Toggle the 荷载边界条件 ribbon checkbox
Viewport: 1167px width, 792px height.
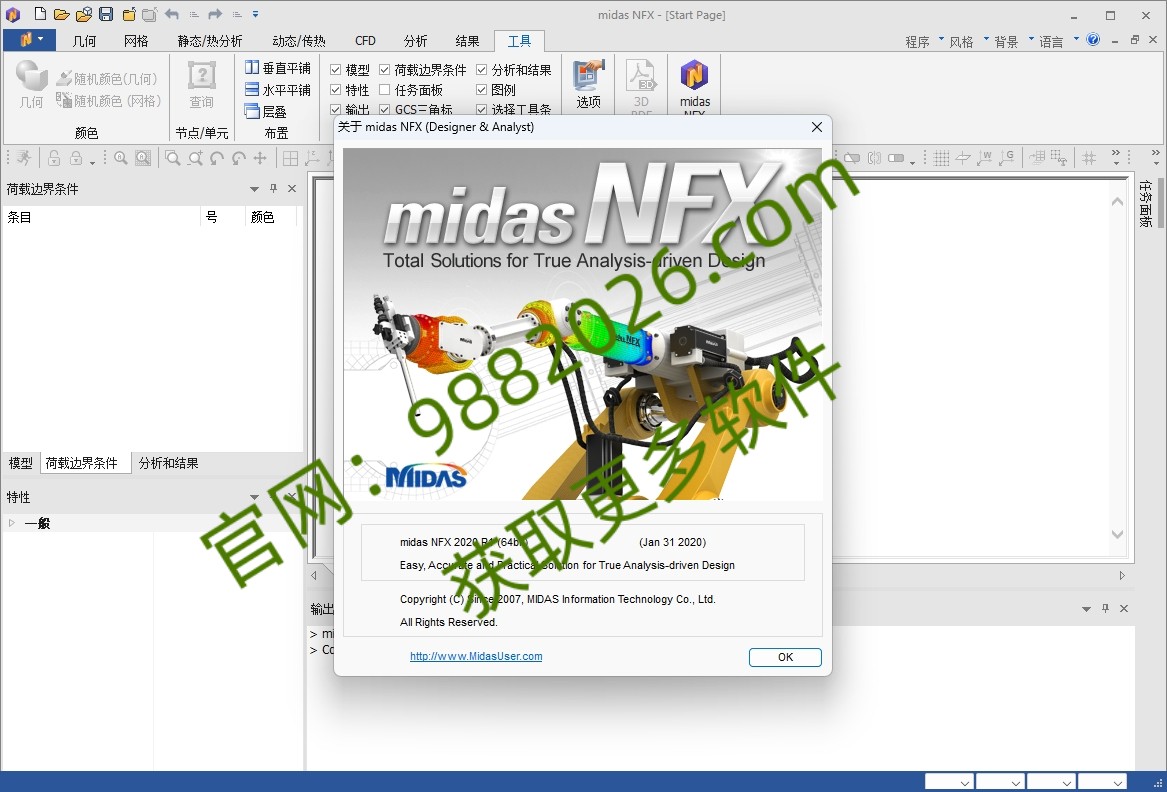[x=385, y=70]
